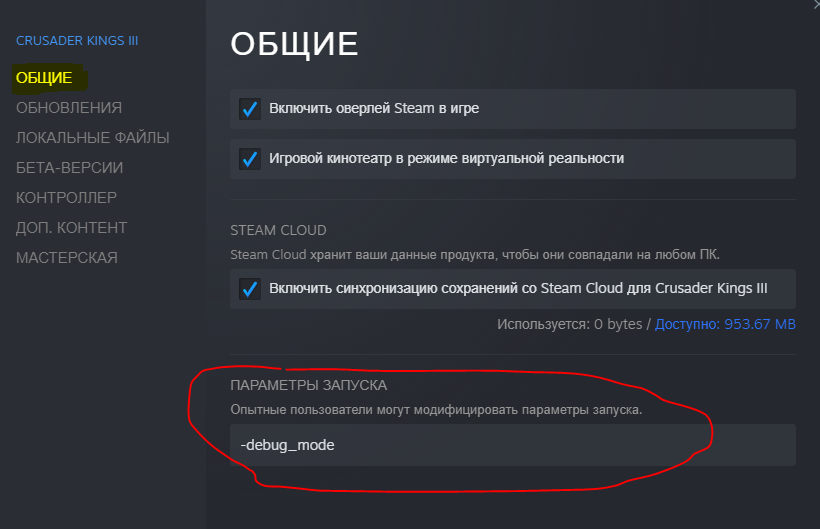Open the Доступно: 953.67 MB link
820x529 pixels.
[725, 324]
